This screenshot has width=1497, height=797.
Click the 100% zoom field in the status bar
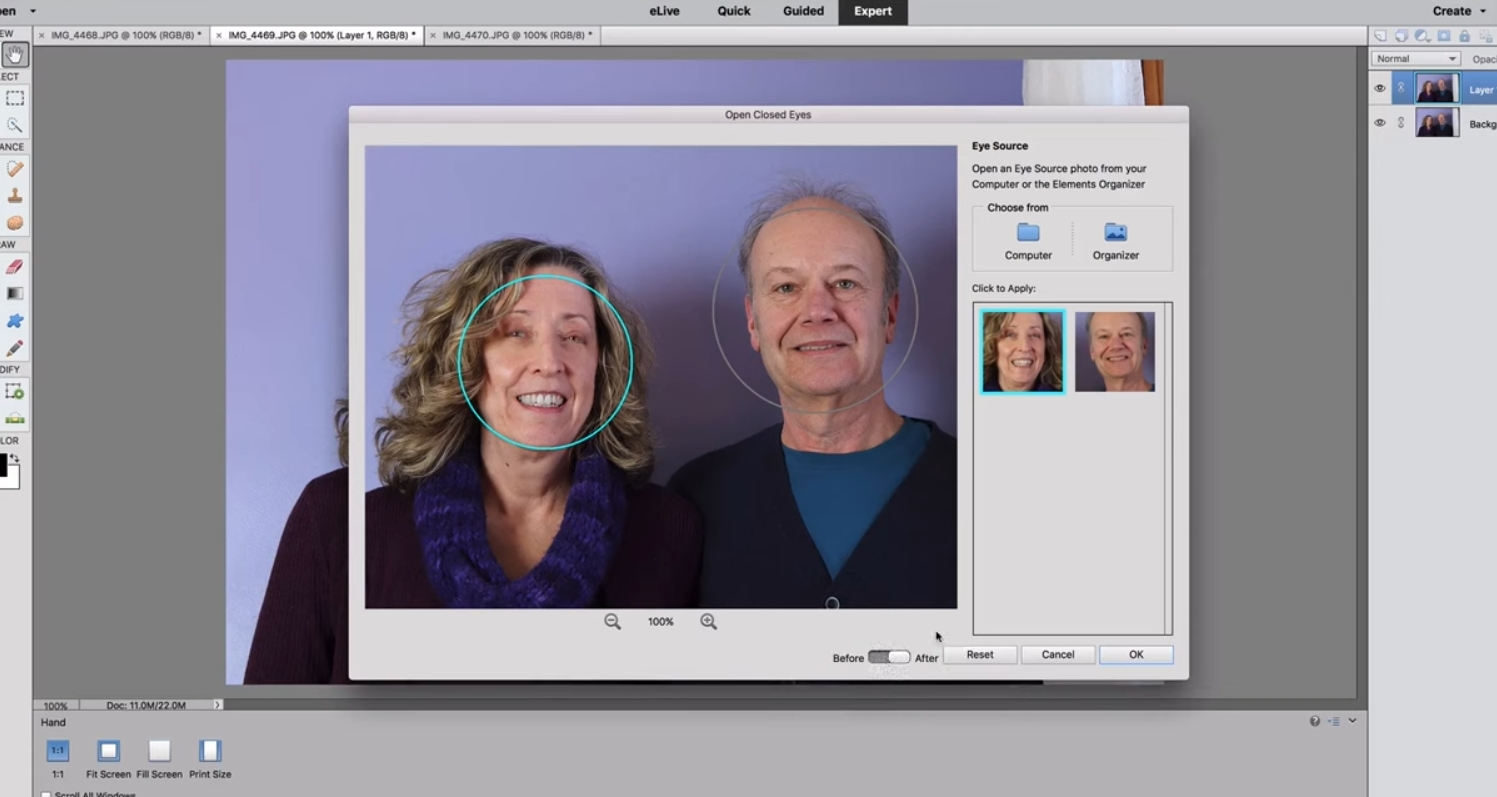56,705
